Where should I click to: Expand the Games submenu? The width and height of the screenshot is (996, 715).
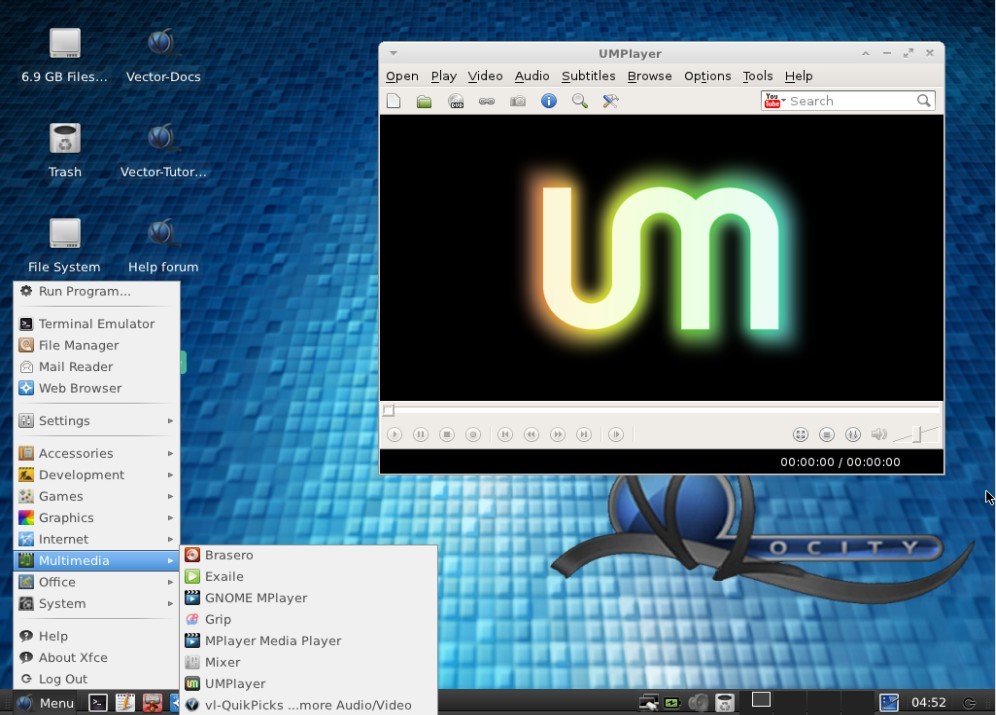point(97,497)
